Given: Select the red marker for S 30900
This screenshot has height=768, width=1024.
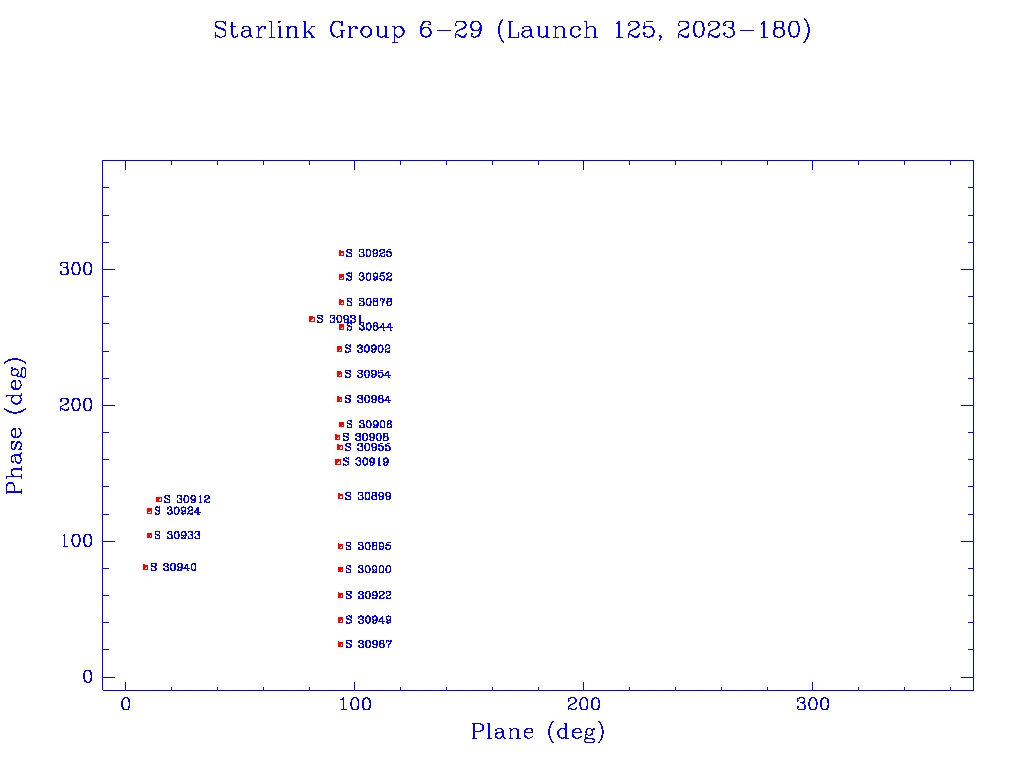Looking at the screenshot, I should [x=340, y=569].
